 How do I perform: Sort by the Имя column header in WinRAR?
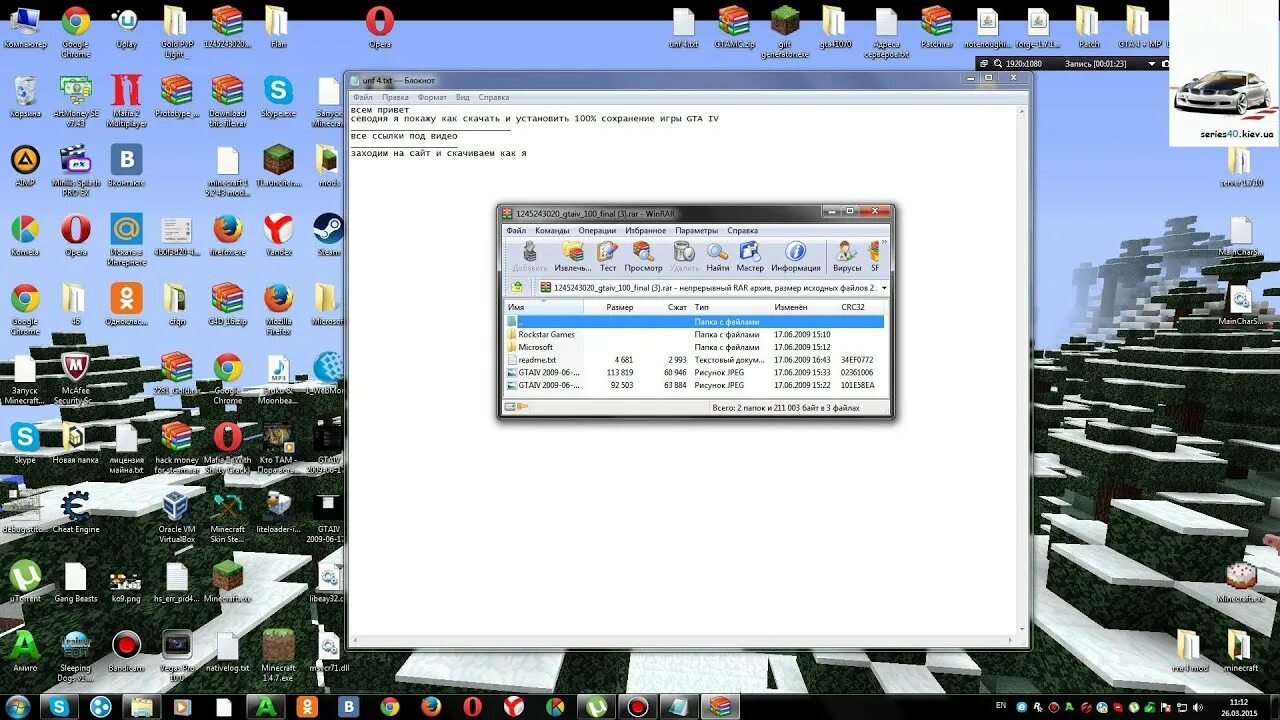[544, 308]
